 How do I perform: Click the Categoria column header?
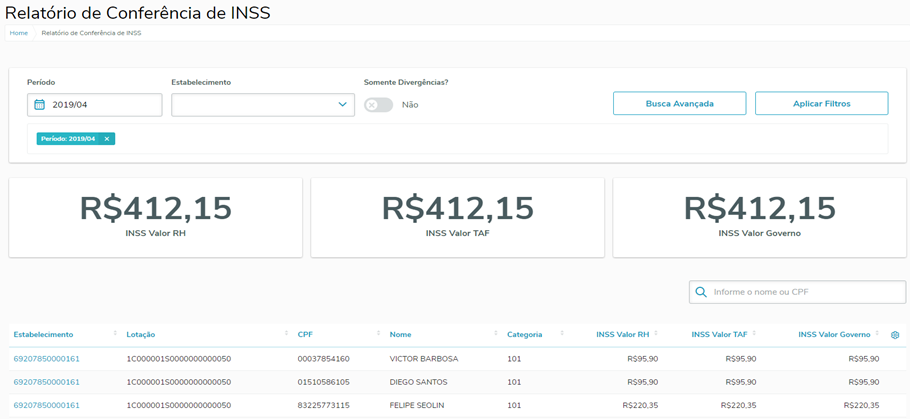pos(525,334)
